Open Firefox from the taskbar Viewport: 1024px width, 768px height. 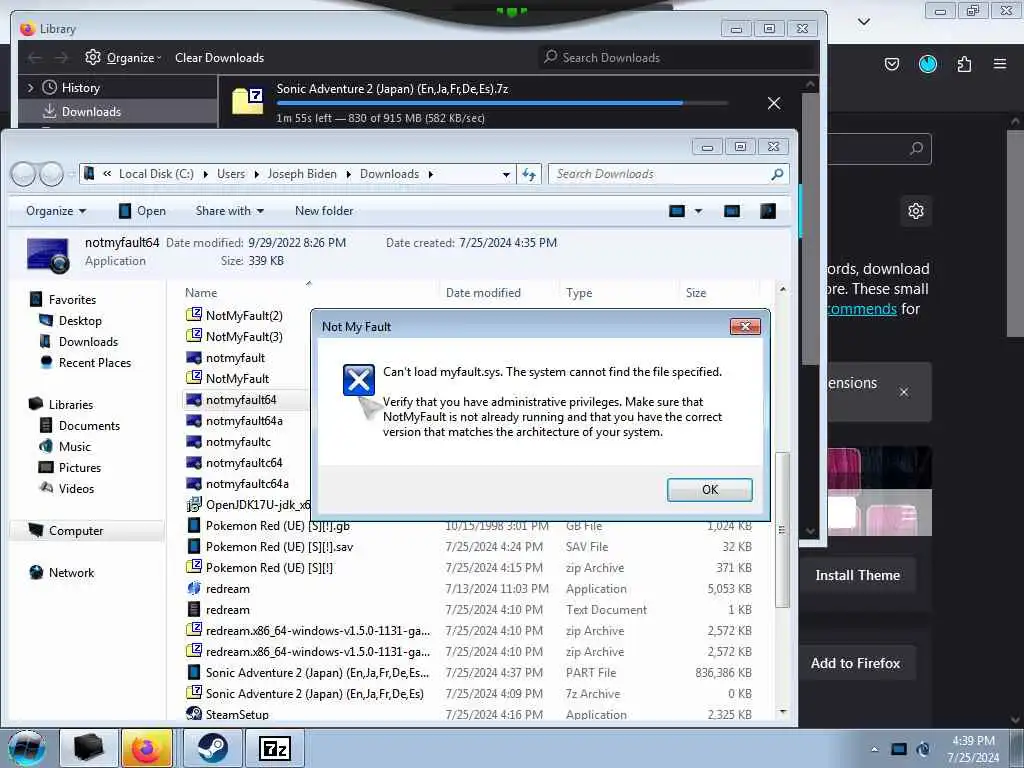pyautogui.click(x=147, y=748)
